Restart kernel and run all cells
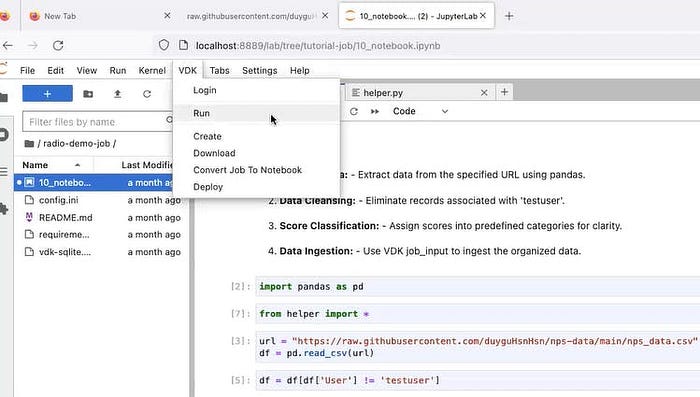This screenshot has height=397, width=700. [375, 111]
